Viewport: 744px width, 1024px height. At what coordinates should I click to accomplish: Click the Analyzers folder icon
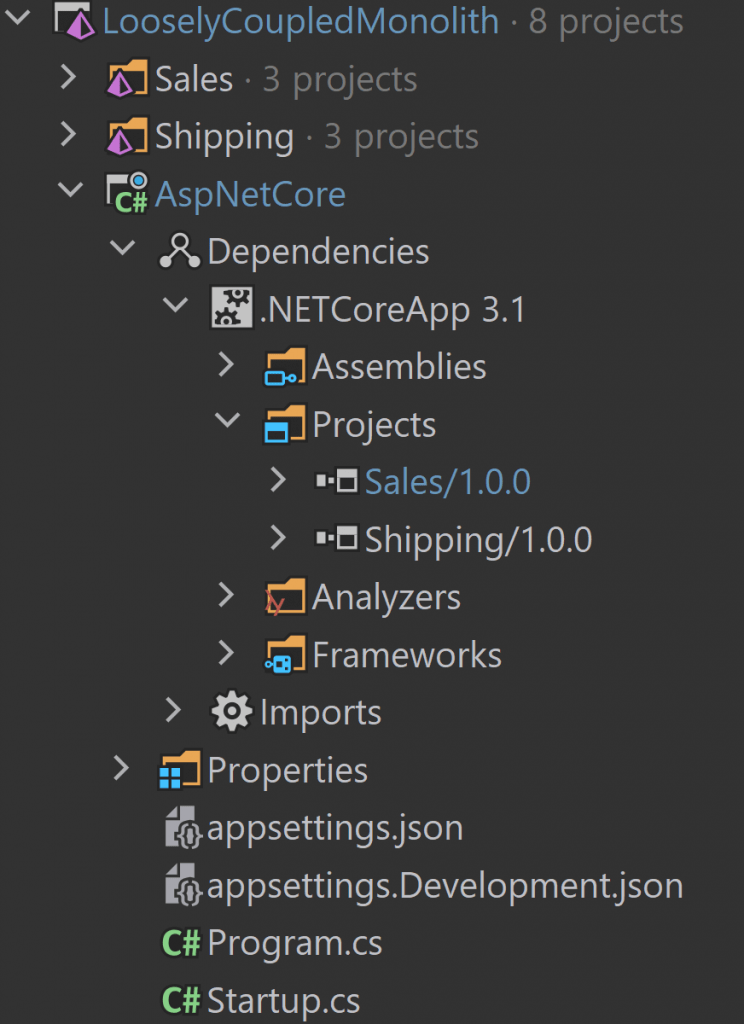(285, 597)
